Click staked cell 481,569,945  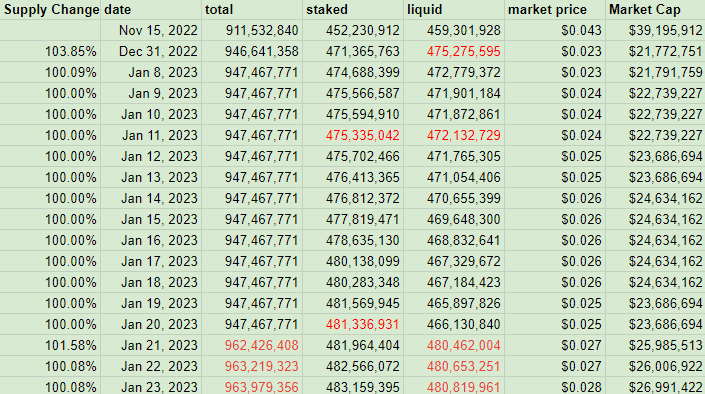tap(353, 303)
